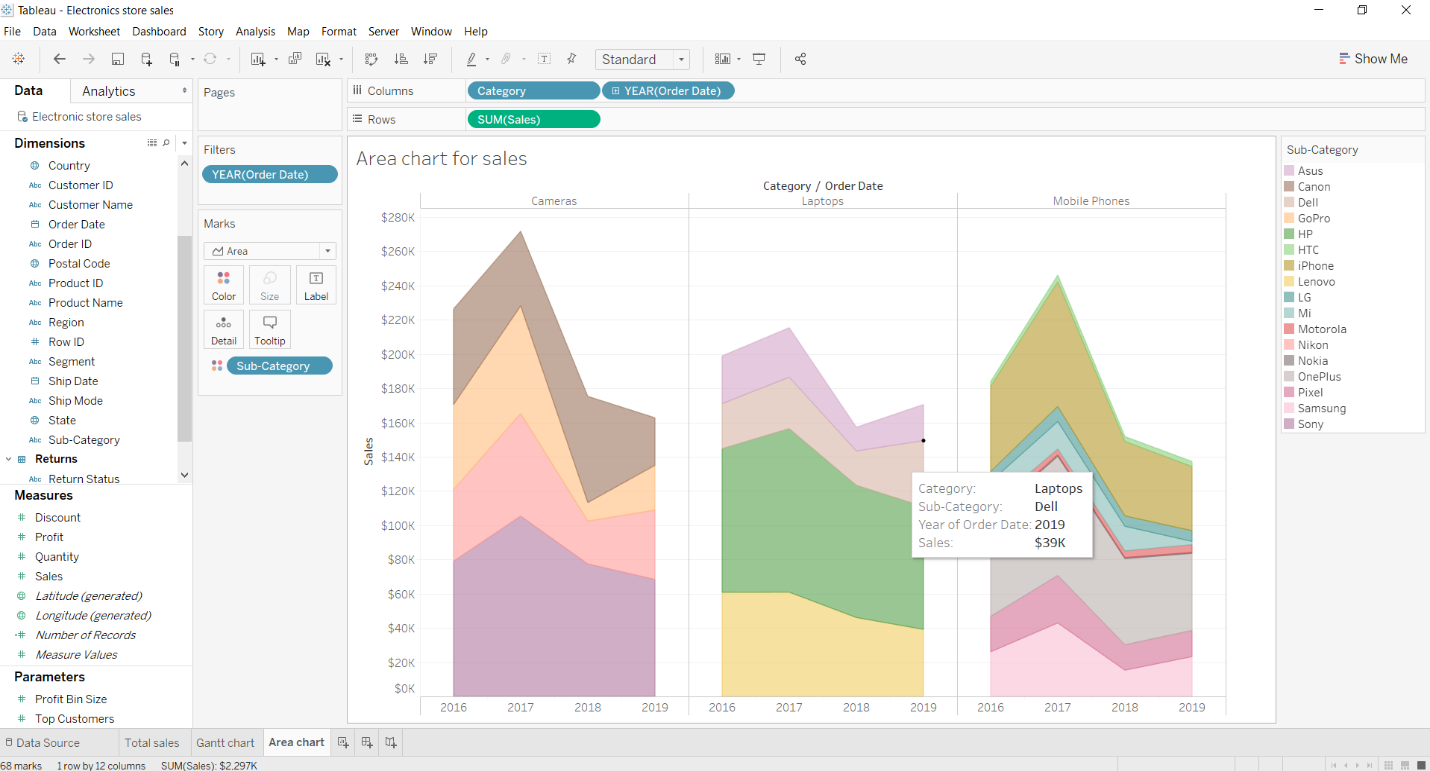Switch to the Analytics pane tab
1430x771 pixels.
(x=108, y=91)
